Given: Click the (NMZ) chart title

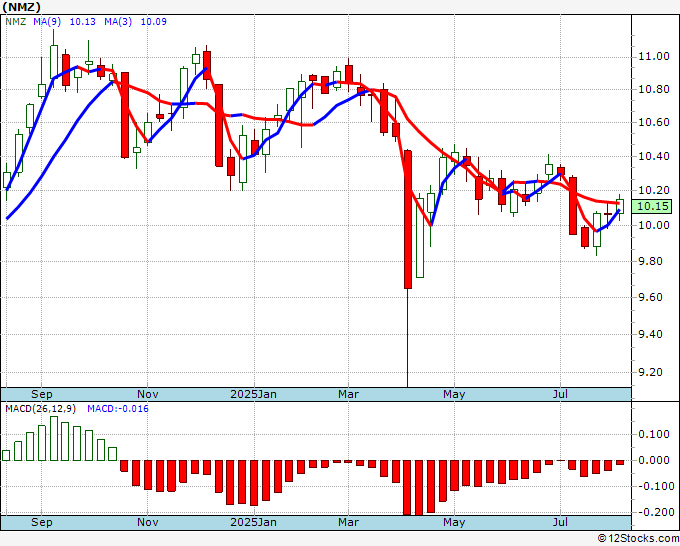Looking at the screenshot, I should 21,7.
